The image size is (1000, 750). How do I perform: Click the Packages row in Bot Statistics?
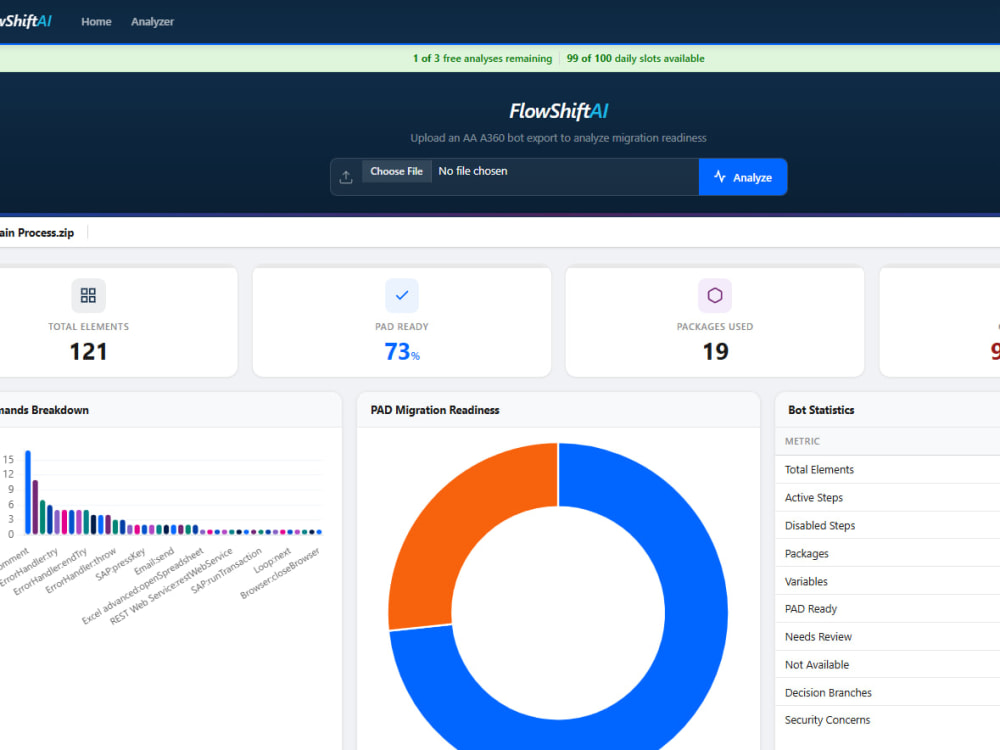(x=888, y=554)
